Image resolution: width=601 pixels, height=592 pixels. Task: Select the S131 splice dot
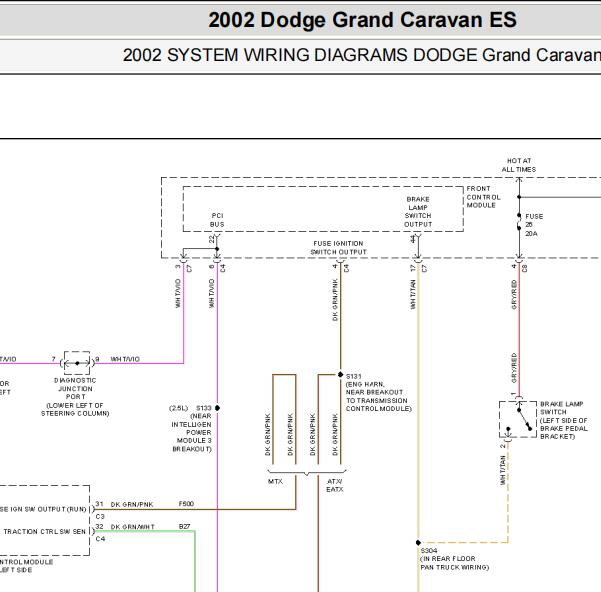[x=340, y=374]
